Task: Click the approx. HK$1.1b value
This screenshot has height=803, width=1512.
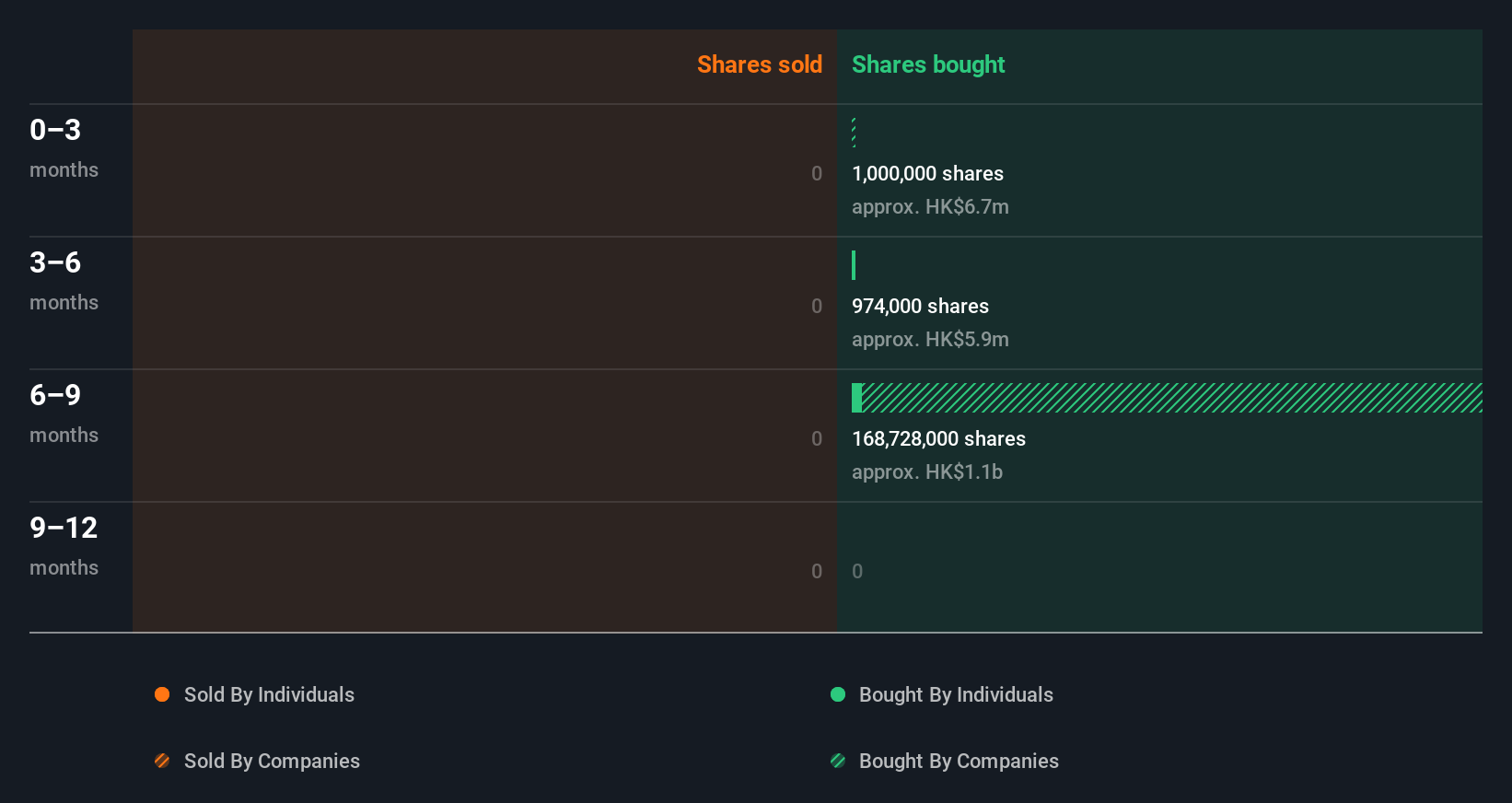Action: 927,471
